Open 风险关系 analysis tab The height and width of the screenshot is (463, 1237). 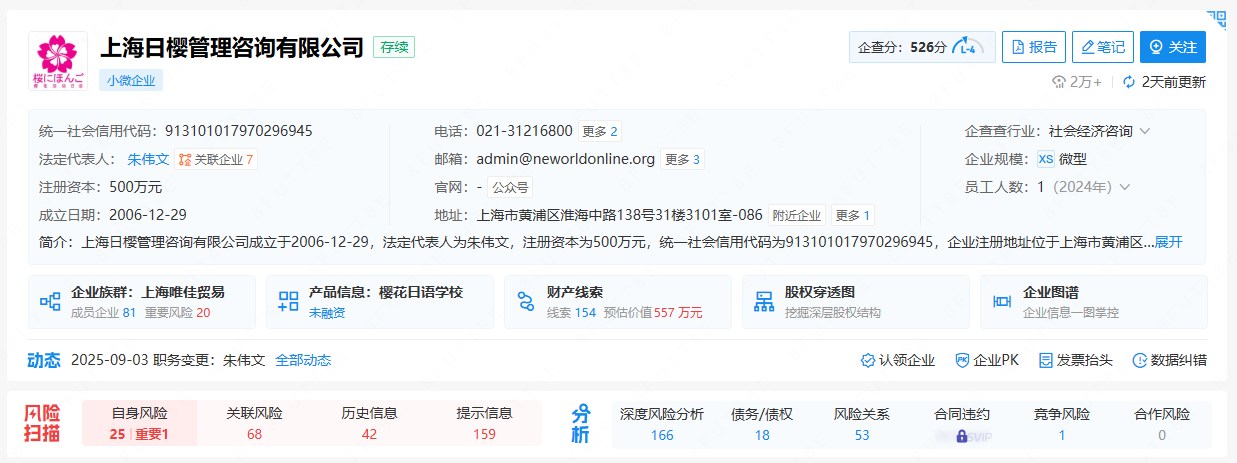tap(862, 423)
